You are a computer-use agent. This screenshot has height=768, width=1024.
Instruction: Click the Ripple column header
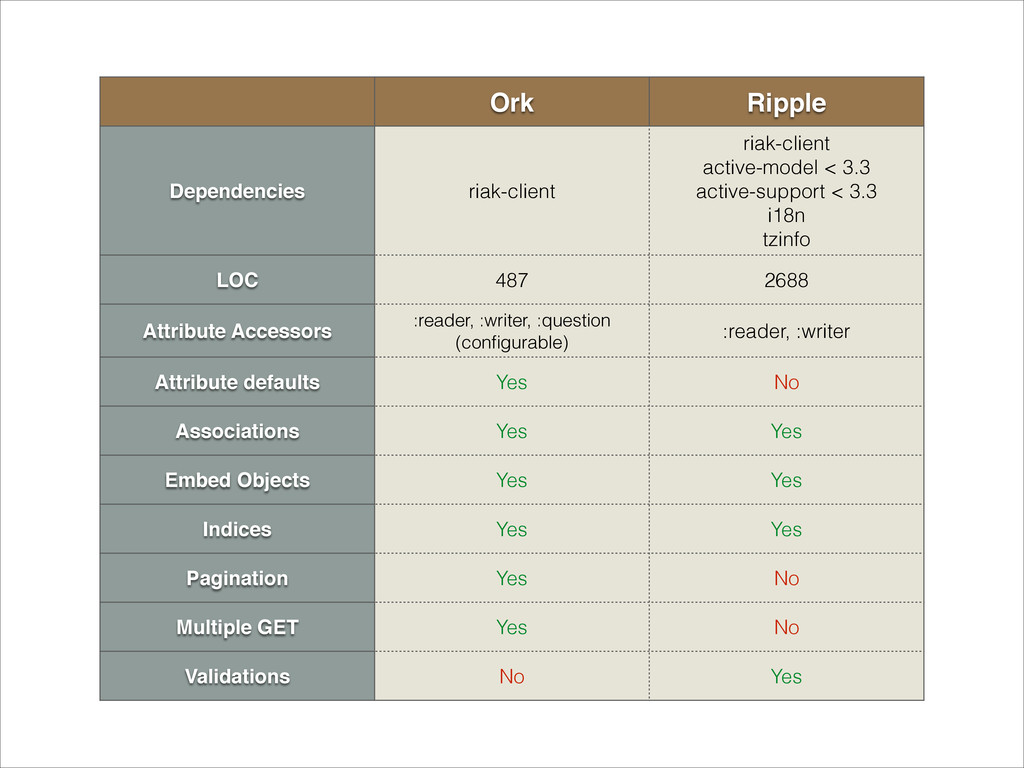coord(786,103)
